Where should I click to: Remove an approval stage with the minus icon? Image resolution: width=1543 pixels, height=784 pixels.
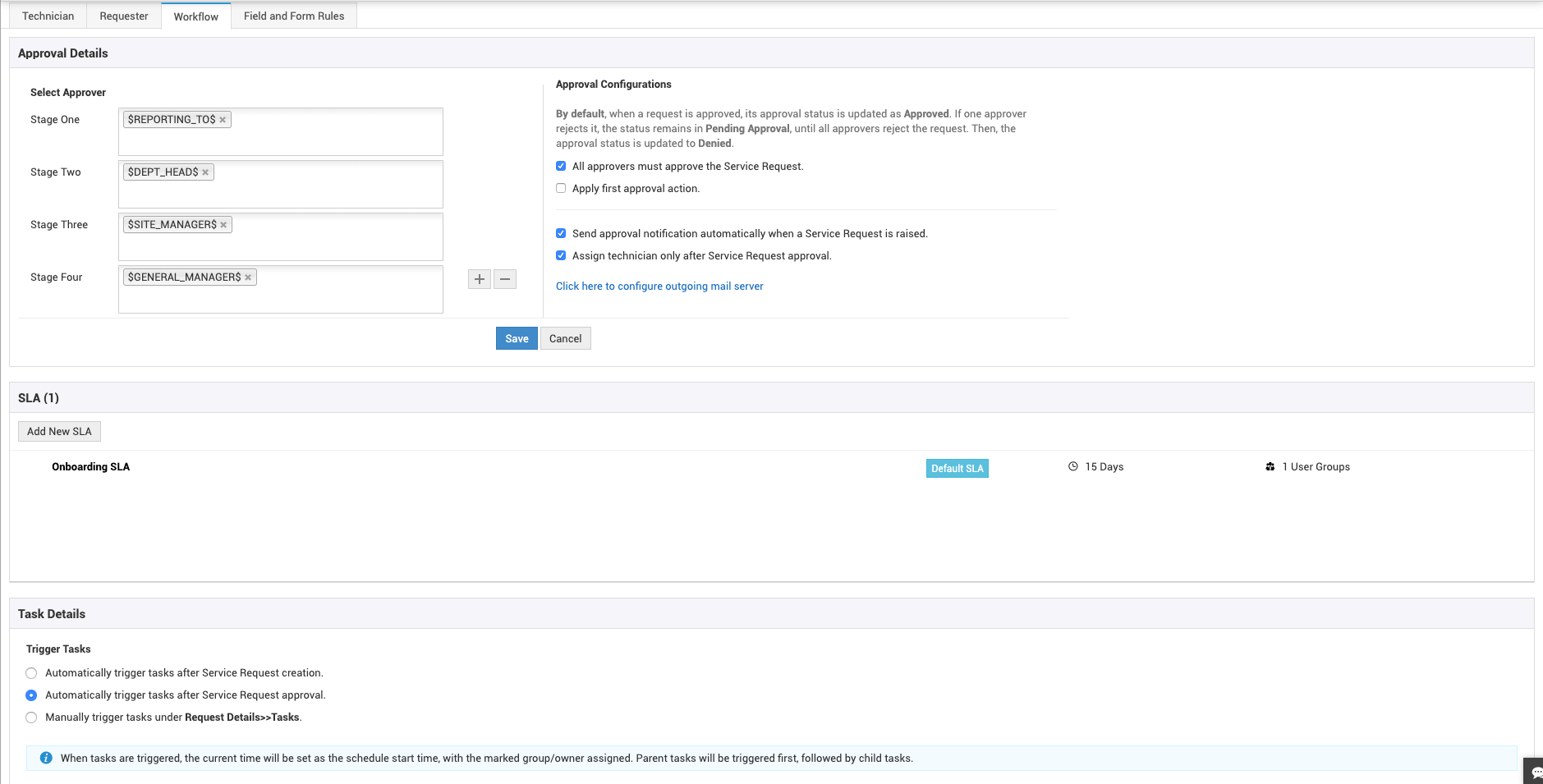click(505, 279)
